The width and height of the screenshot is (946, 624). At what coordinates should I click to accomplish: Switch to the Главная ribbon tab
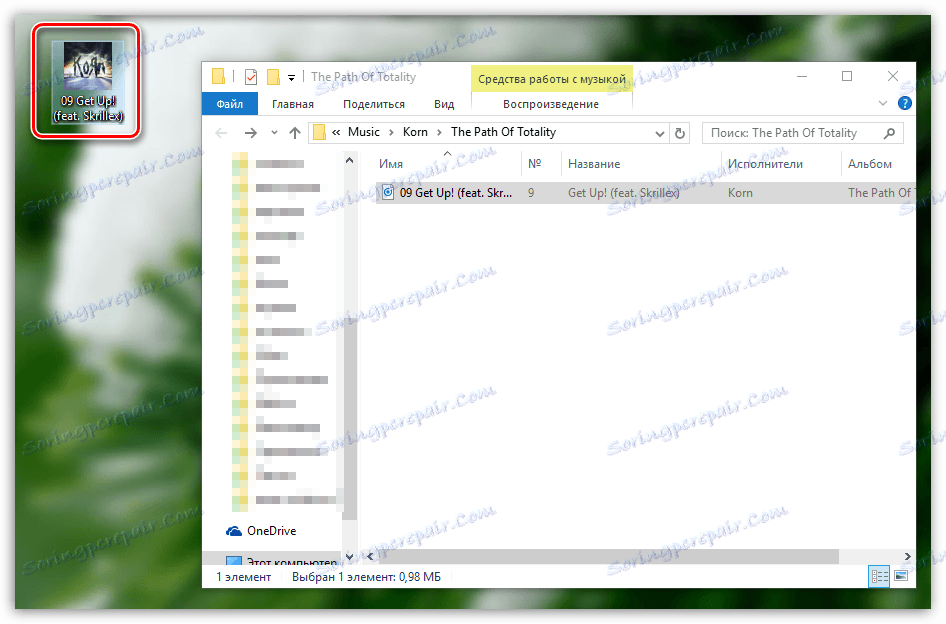click(293, 104)
